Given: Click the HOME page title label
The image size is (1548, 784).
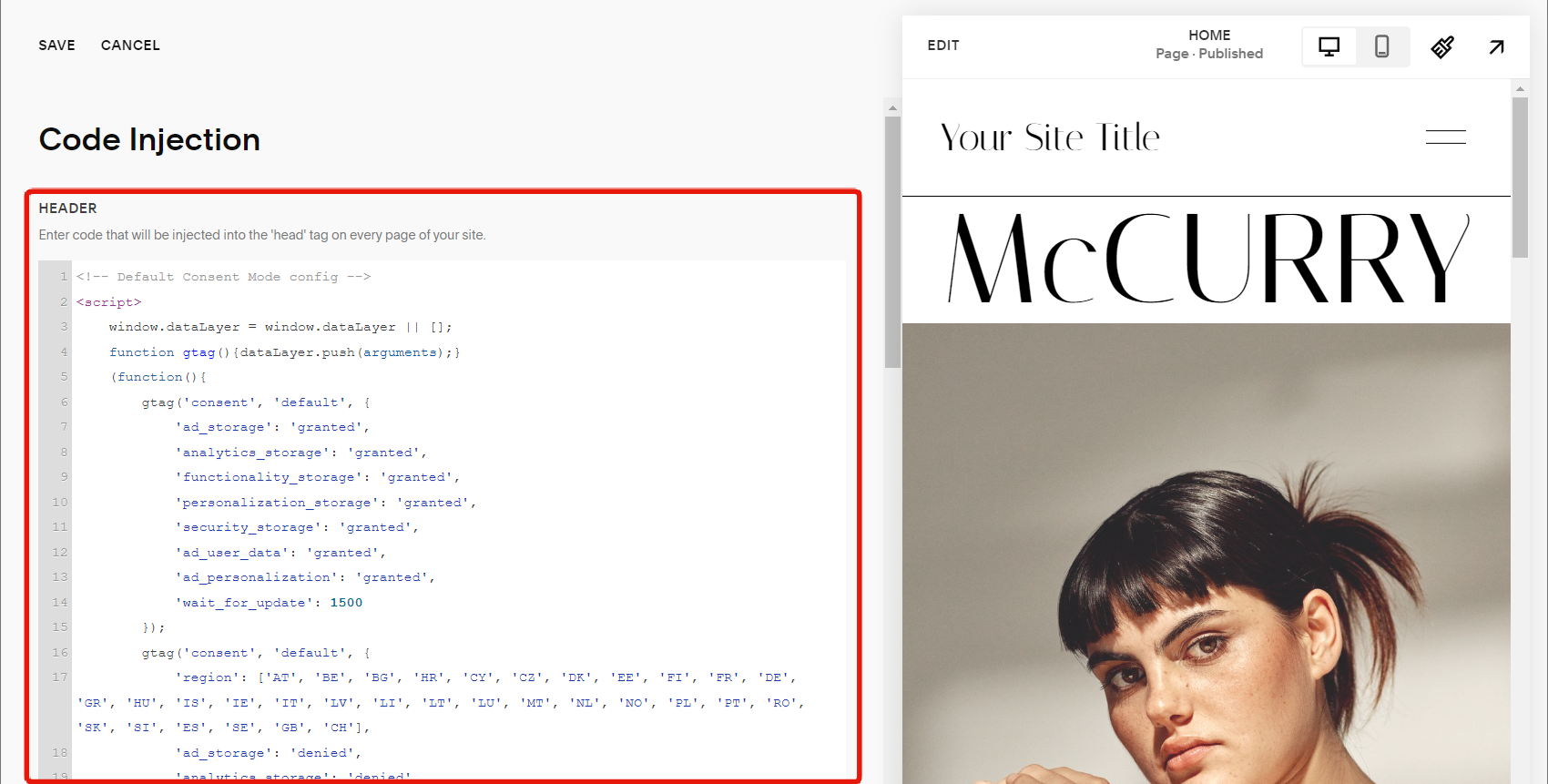Looking at the screenshot, I should pos(1208,36).
